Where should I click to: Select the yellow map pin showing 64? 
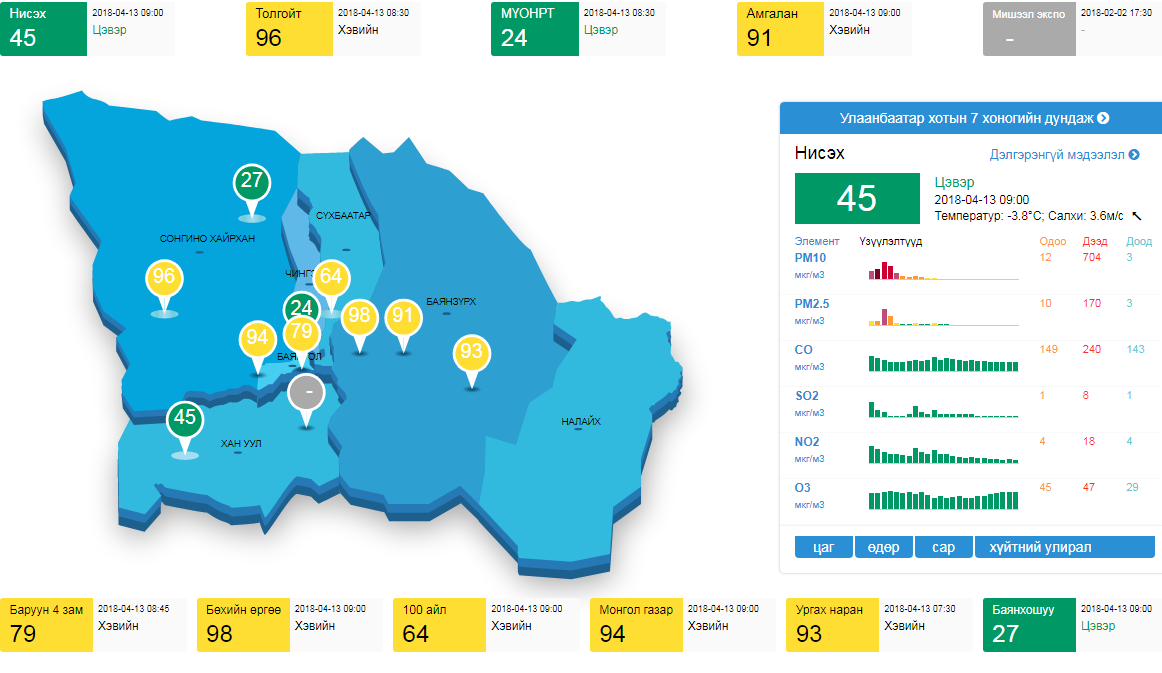(x=331, y=278)
